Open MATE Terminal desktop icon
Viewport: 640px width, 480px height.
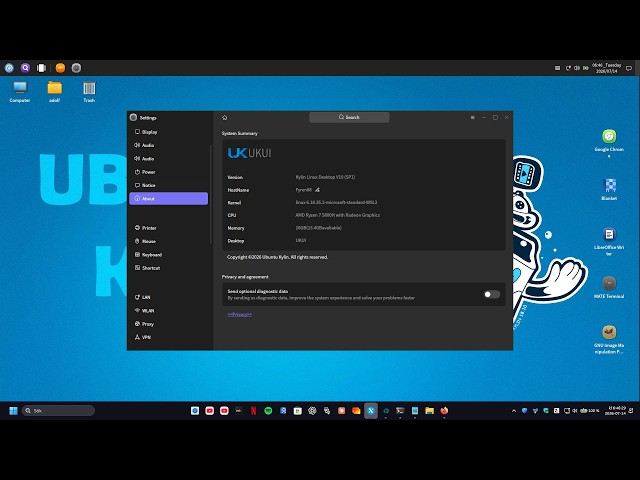(609, 287)
